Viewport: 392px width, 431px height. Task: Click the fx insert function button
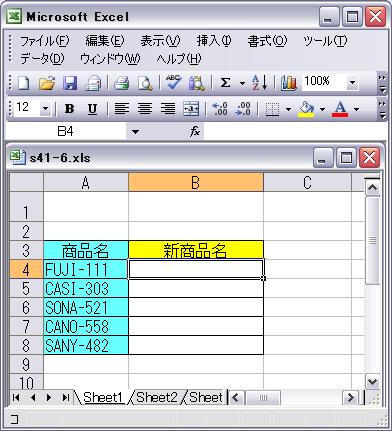coord(195,132)
